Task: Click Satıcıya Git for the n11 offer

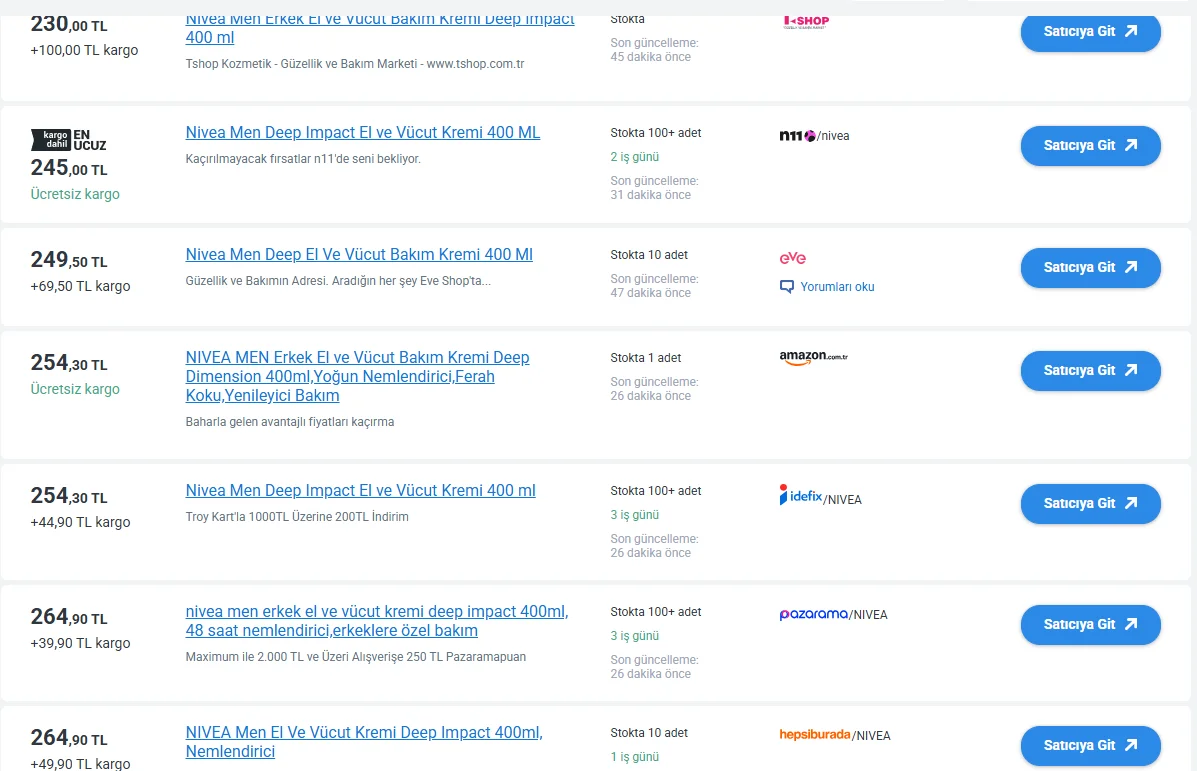Action: coord(1090,145)
